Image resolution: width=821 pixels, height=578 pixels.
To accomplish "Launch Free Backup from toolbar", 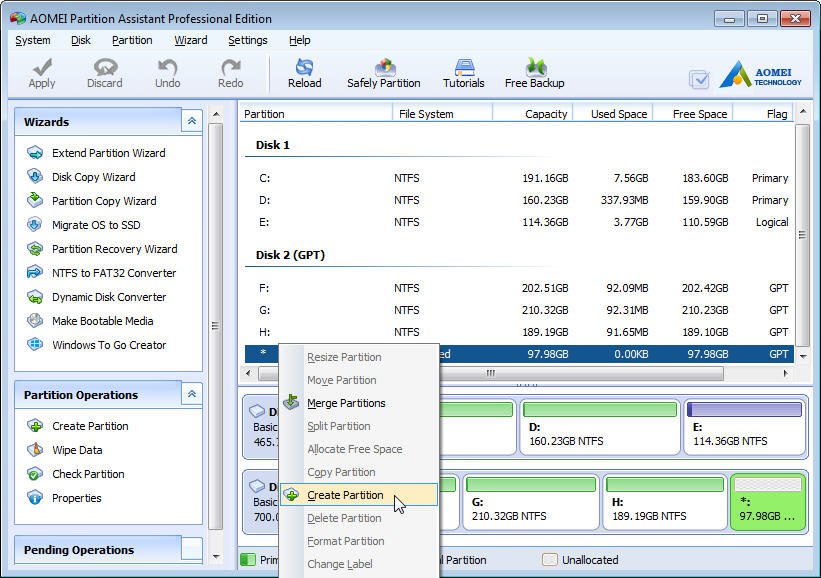I will click(x=535, y=73).
